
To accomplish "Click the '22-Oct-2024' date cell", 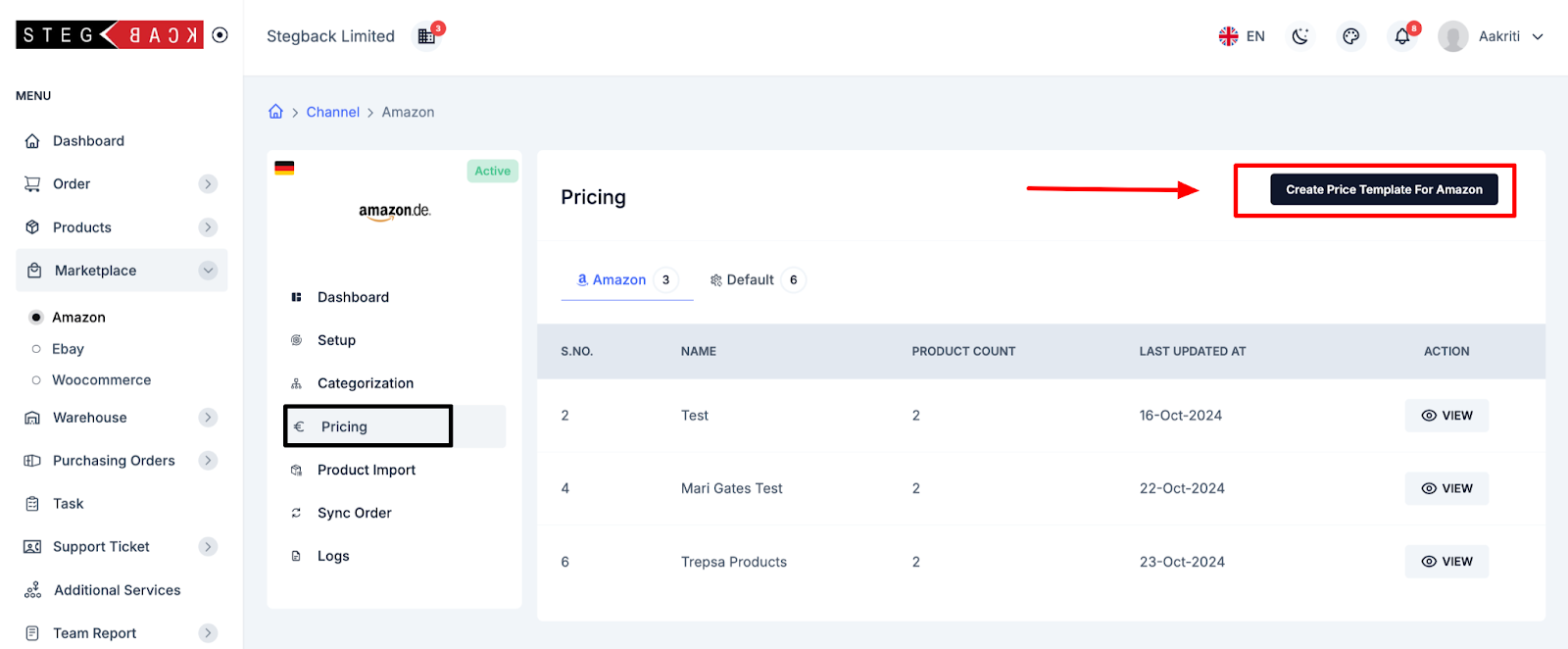I will coord(1182,488).
